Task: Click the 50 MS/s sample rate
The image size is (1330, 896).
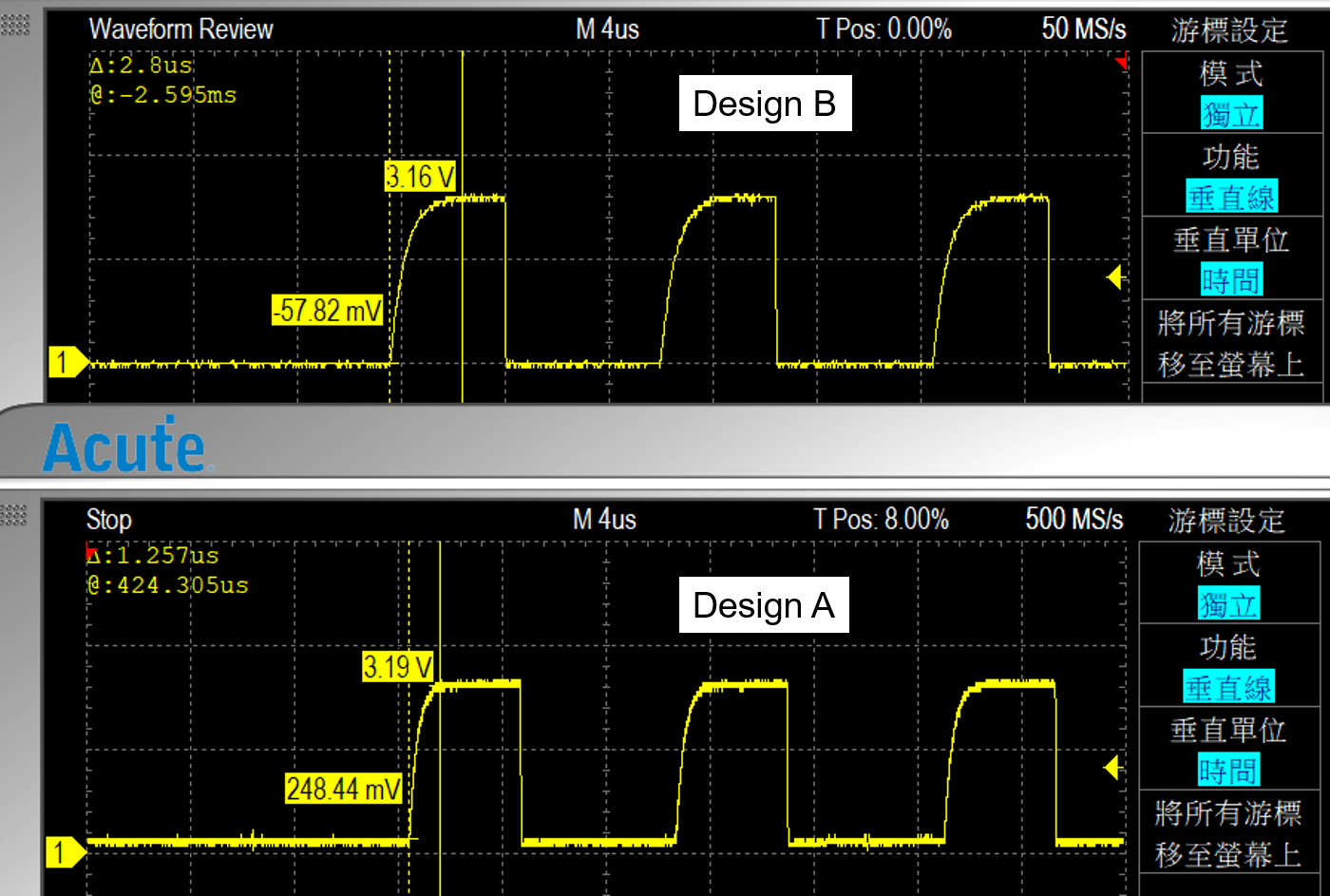Action: tap(1084, 29)
